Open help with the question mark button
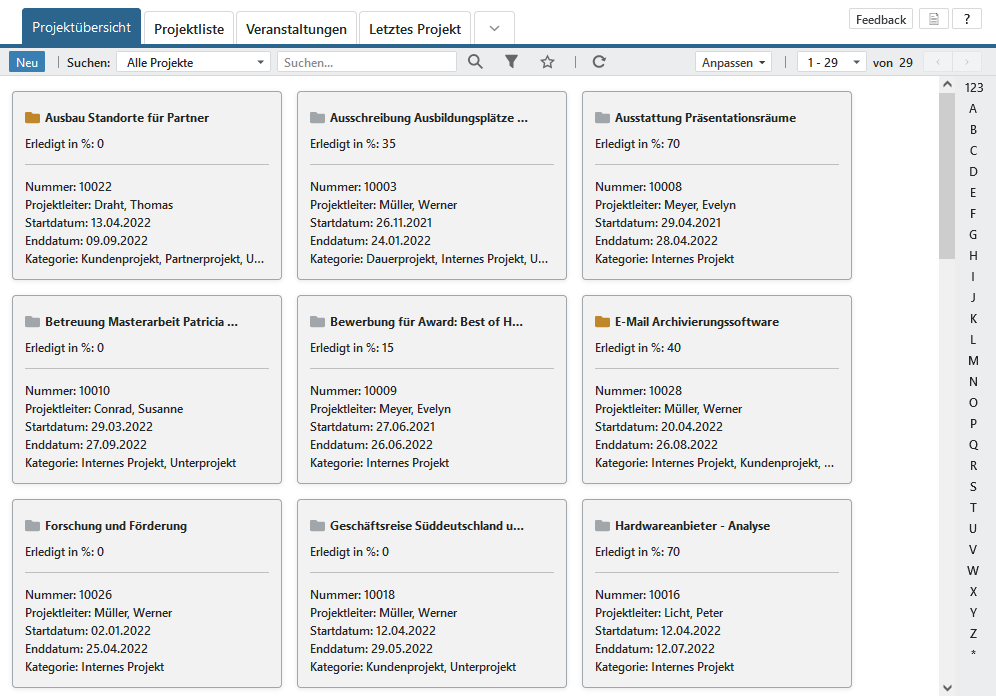Screen dimensions: 996x696 966,19
